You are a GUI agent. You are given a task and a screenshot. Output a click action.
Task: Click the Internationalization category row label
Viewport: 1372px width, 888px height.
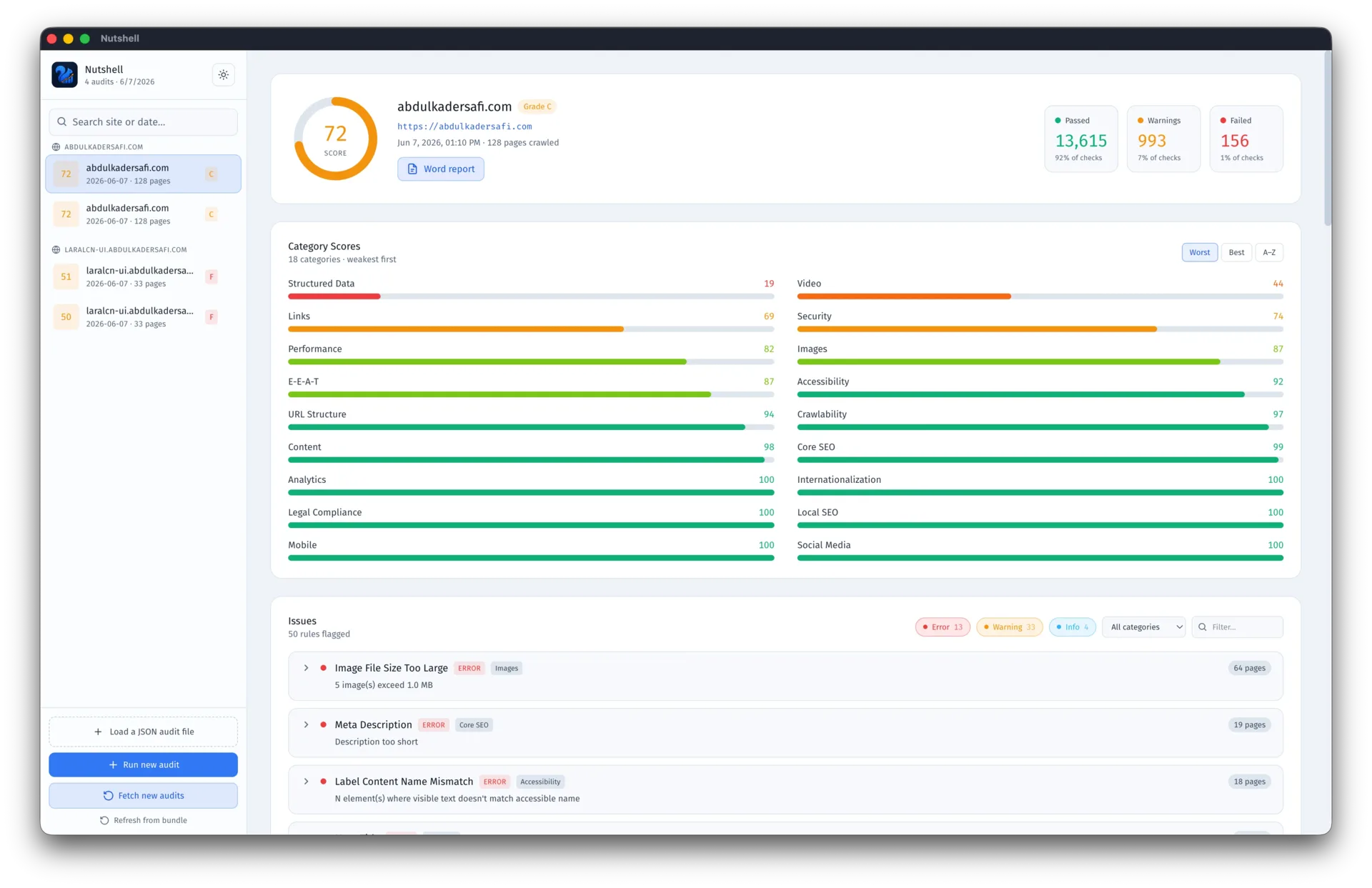[x=839, y=480]
